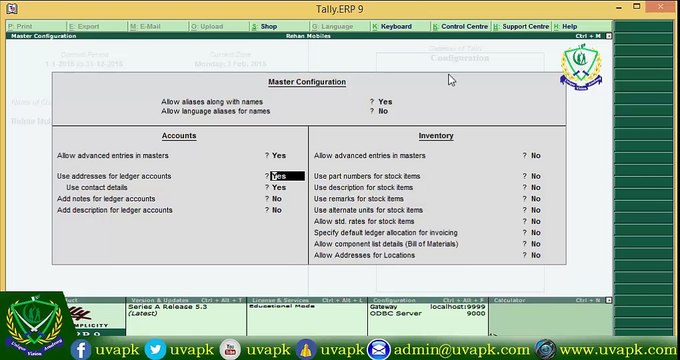Toggle 'Use part numbers for stock items' value

click(536, 177)
